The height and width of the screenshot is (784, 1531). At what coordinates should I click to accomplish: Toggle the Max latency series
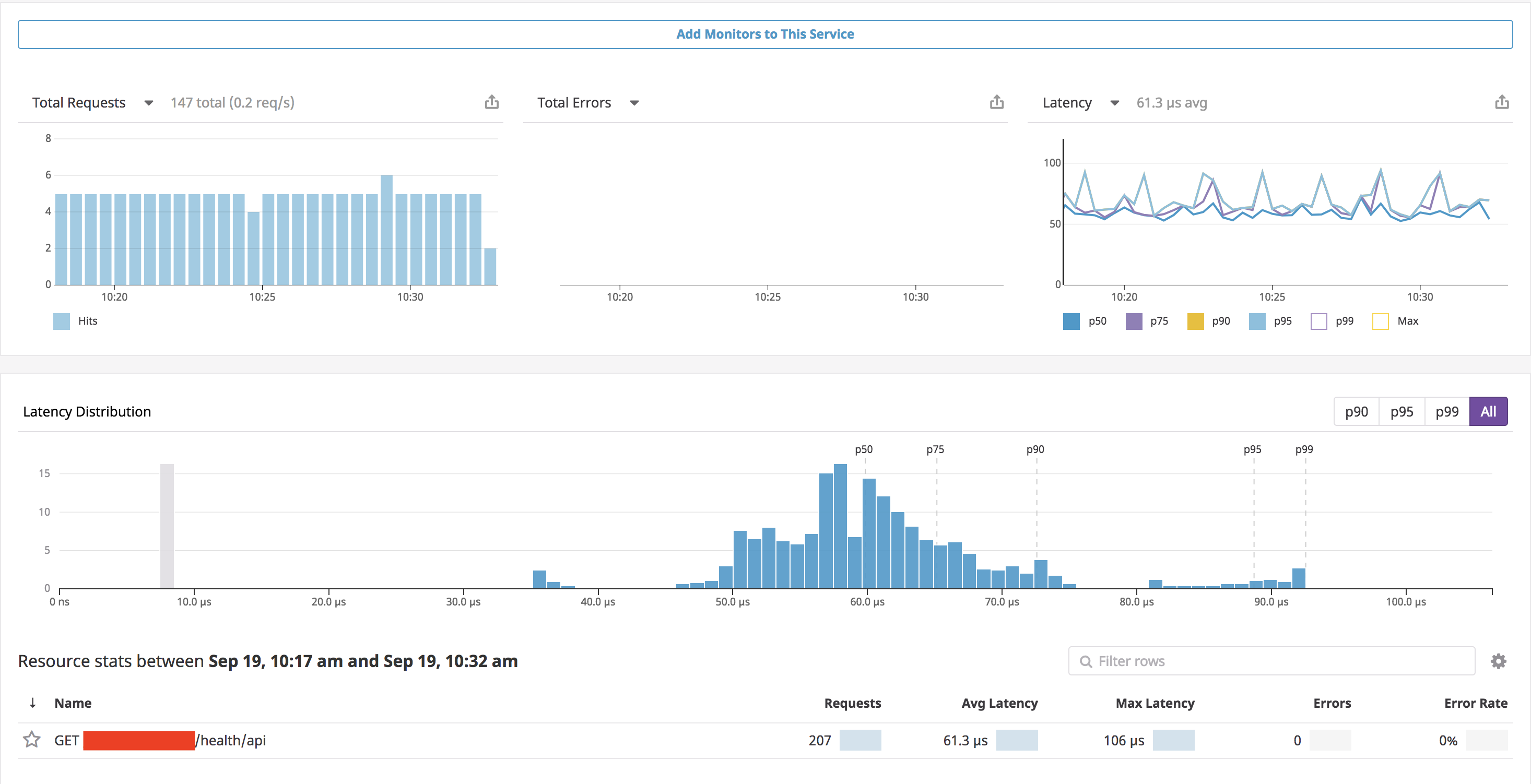(x=1380, y=322)
